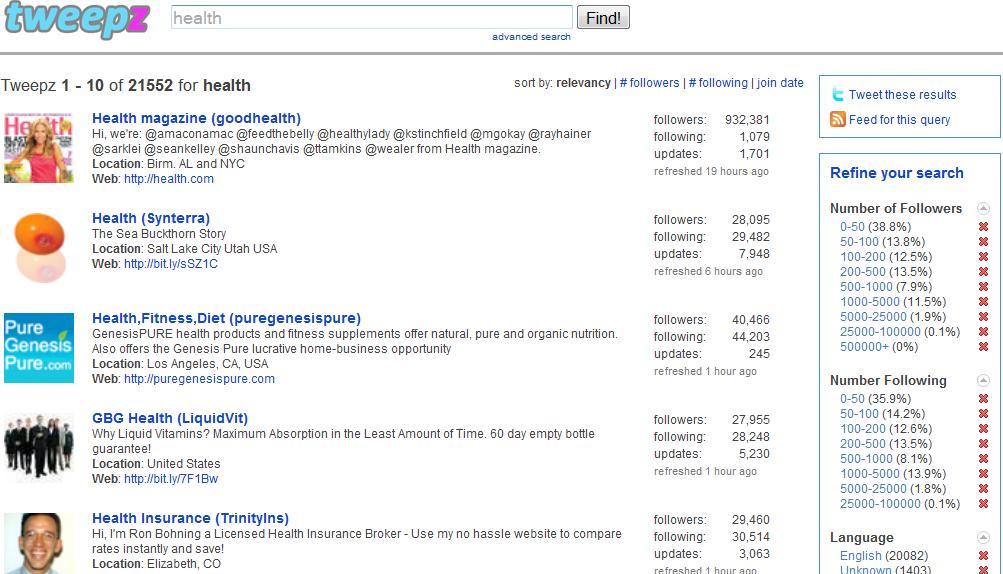The width and height of the screenshot is (1003, 574).
Task: Filter by 50-100 followers range
Action: pyautogui.click(x=859, y=242)
